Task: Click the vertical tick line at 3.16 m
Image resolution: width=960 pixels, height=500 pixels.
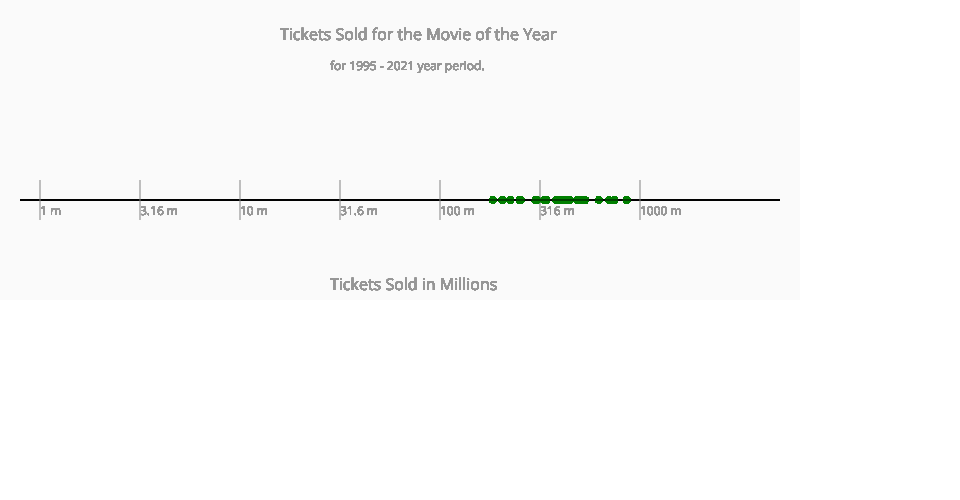Action: [140, 188]
